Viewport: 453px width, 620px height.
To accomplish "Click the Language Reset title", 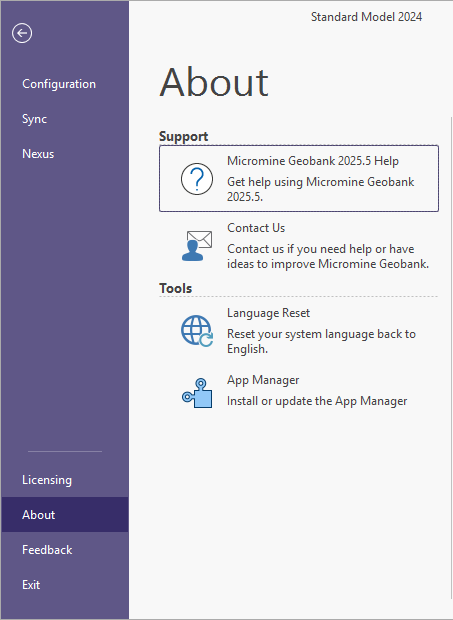I will (x=268, y=313).
